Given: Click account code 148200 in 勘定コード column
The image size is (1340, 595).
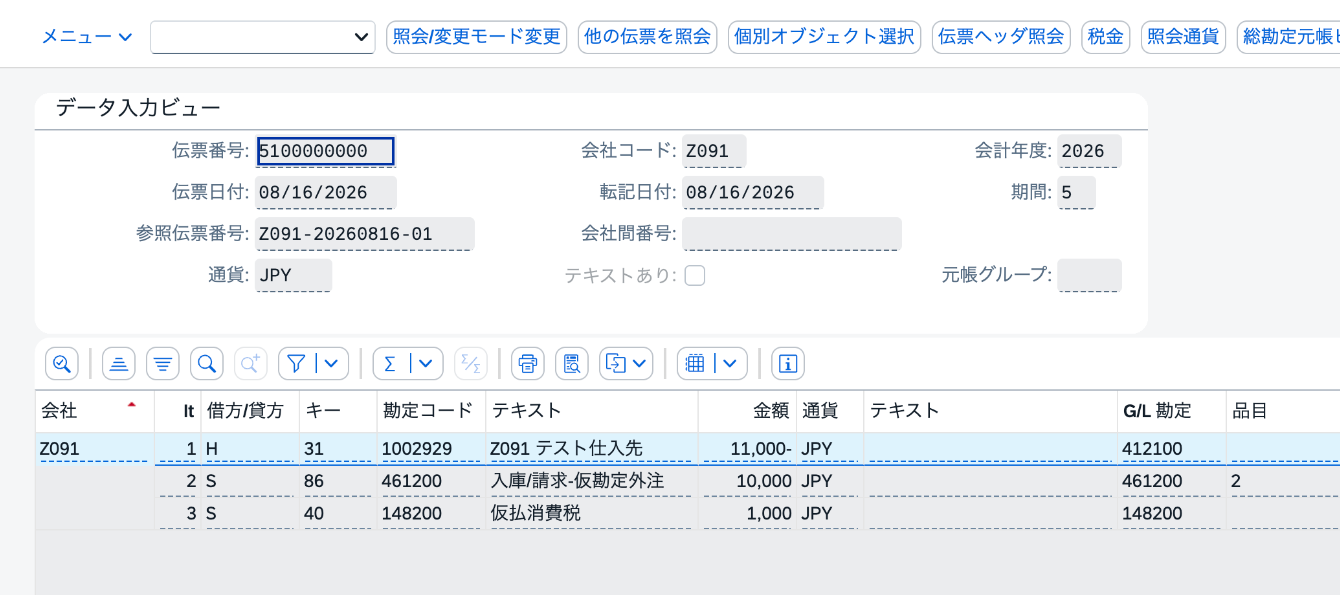Looking at the screenshot, I should 430,513.
